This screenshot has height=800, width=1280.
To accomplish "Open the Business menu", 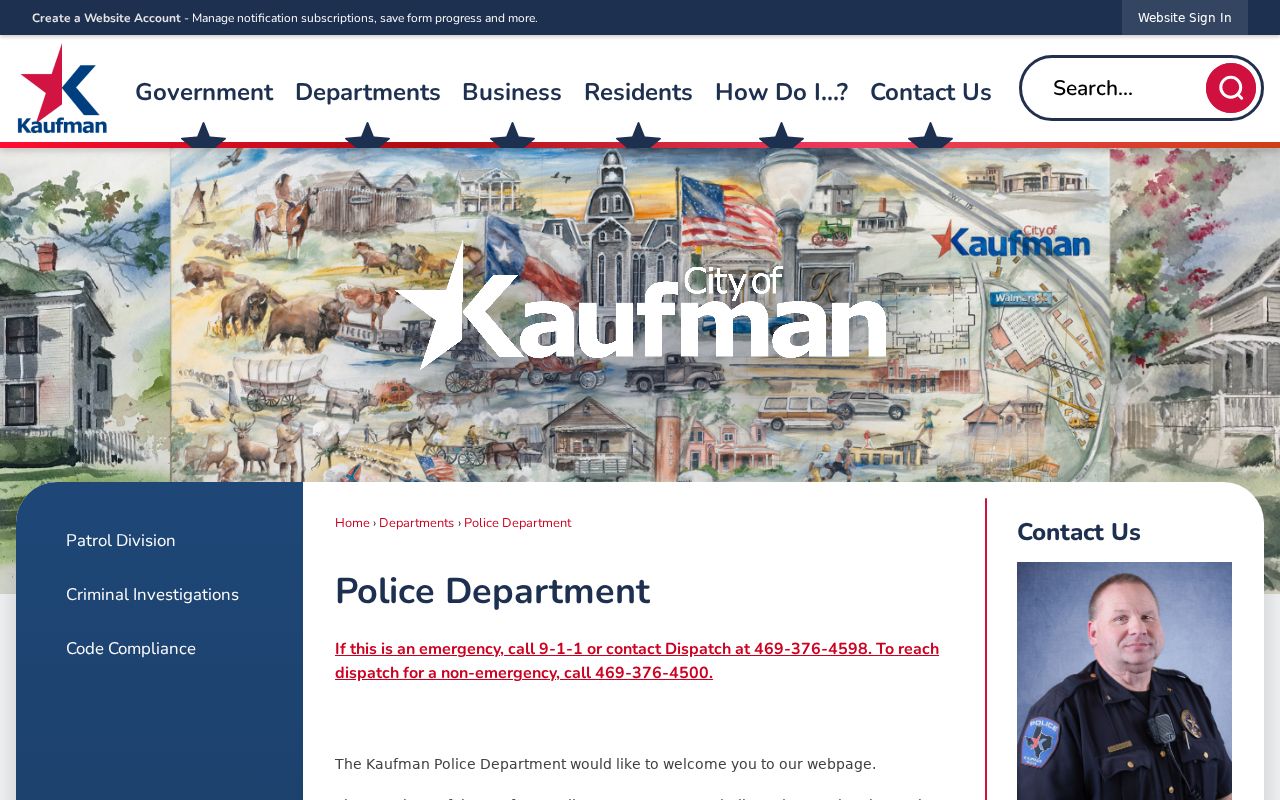I will point(512,92).
